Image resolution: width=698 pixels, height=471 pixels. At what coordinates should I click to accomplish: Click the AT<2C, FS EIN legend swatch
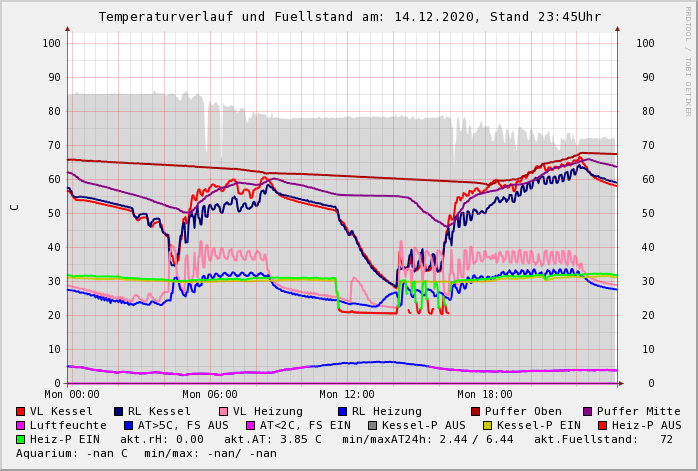(251, 425)
